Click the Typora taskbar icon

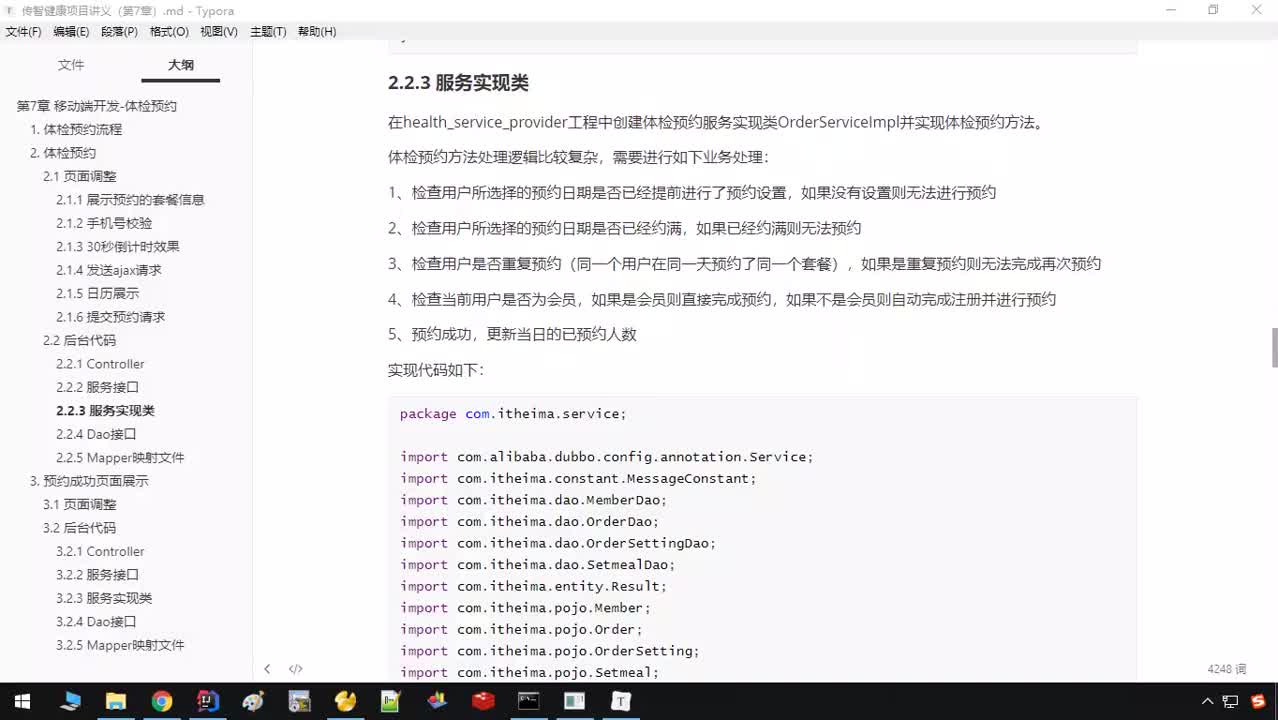[x=621, y=701]
